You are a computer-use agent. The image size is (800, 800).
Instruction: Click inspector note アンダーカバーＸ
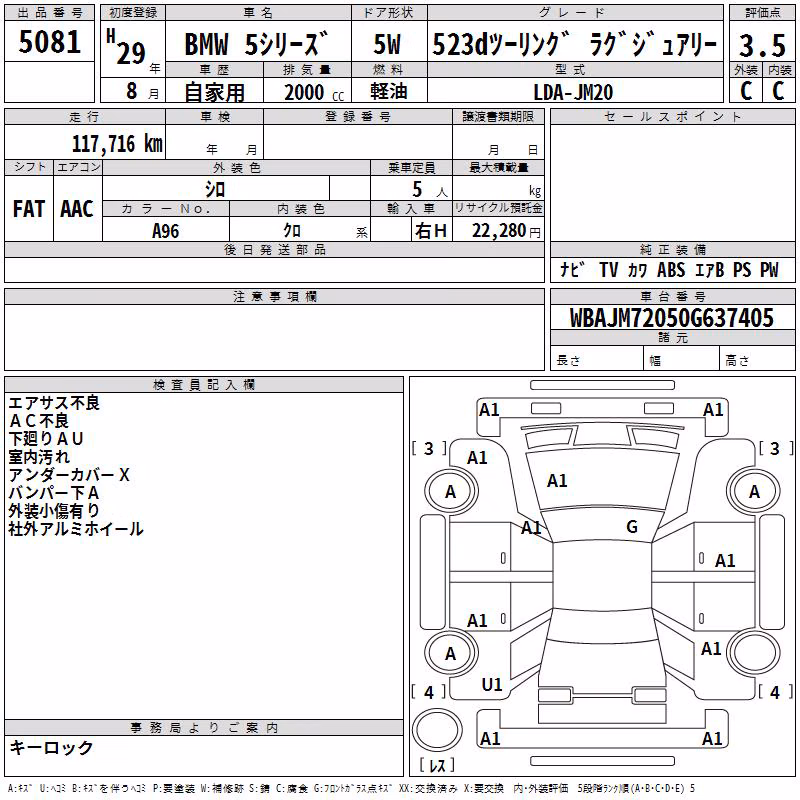tap(69, 475)
